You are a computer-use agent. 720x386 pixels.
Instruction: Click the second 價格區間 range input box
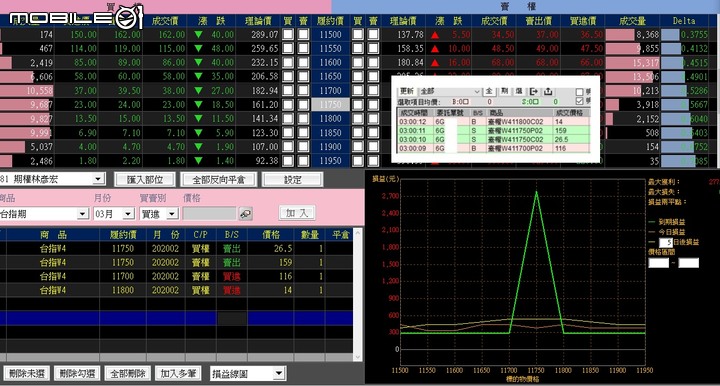pos(688,263)
